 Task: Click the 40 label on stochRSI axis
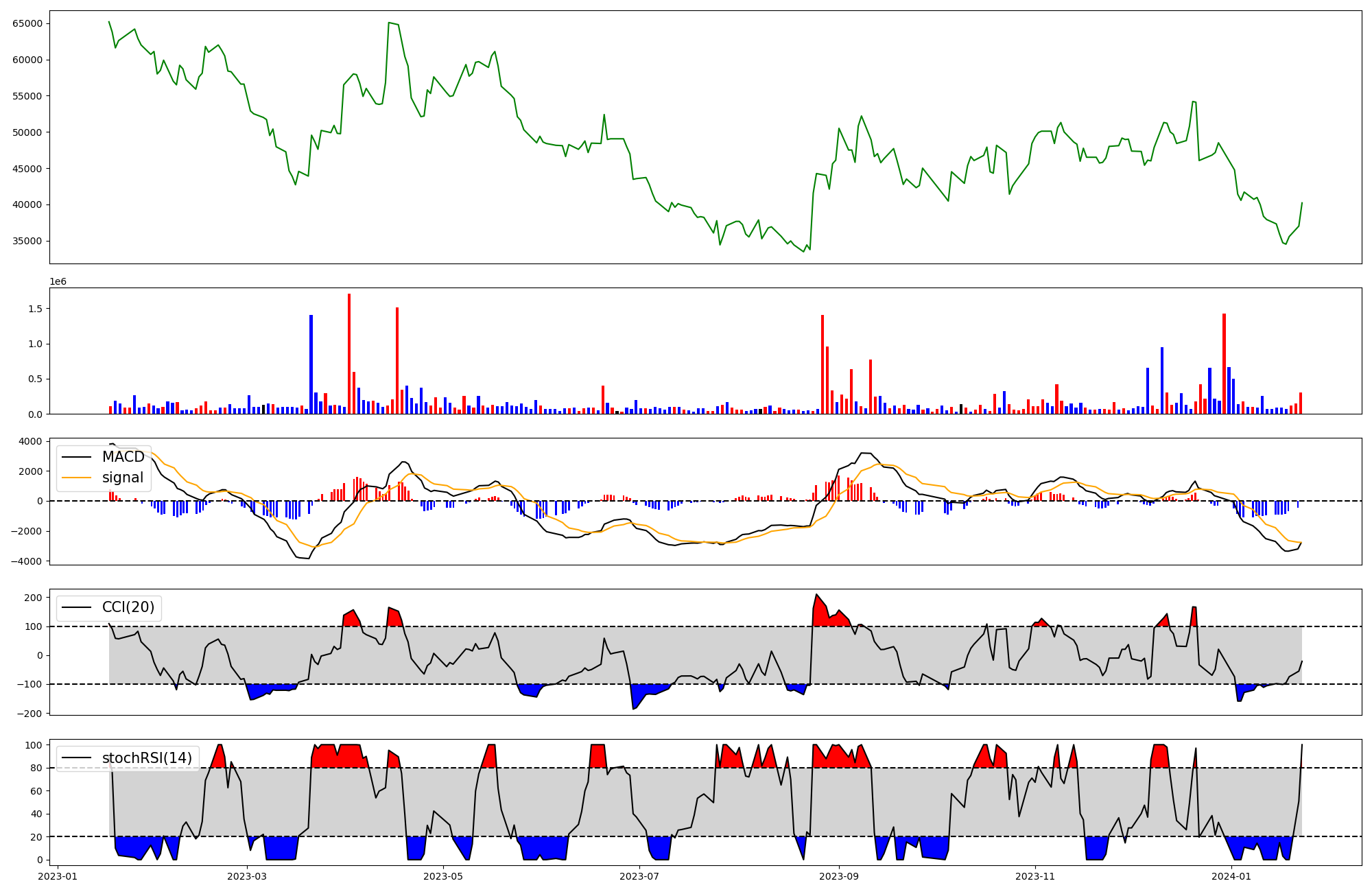coord(36,814)
